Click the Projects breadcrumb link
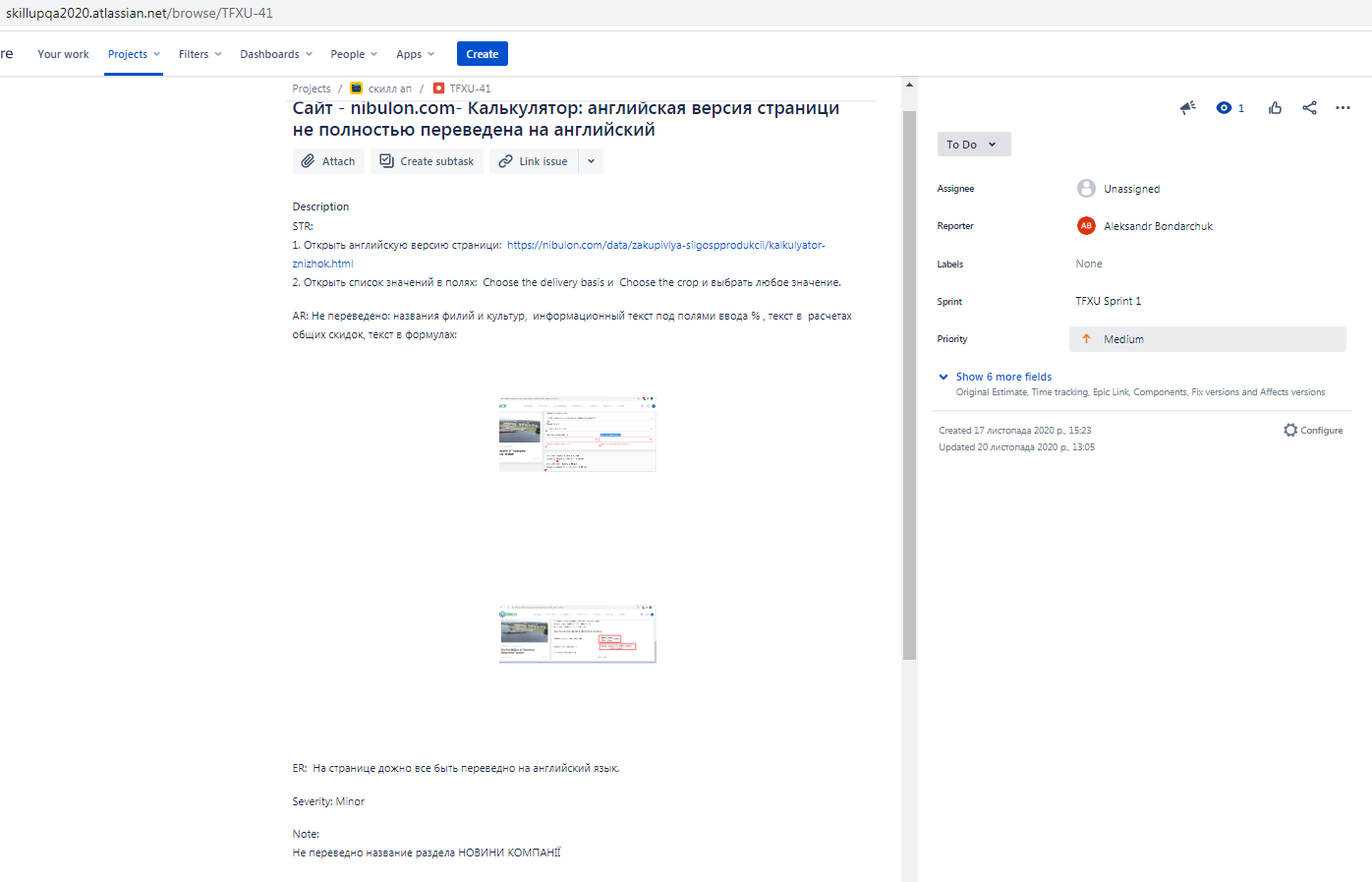 coord(312,88)
